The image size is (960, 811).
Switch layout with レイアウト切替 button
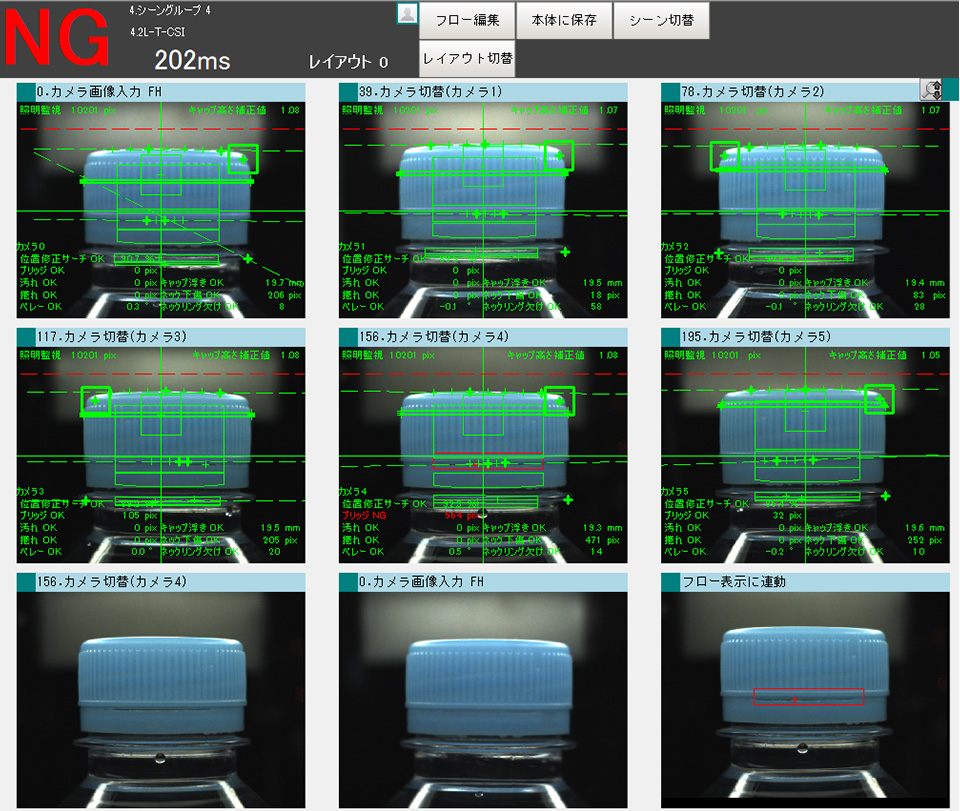[x=467, y=59]
